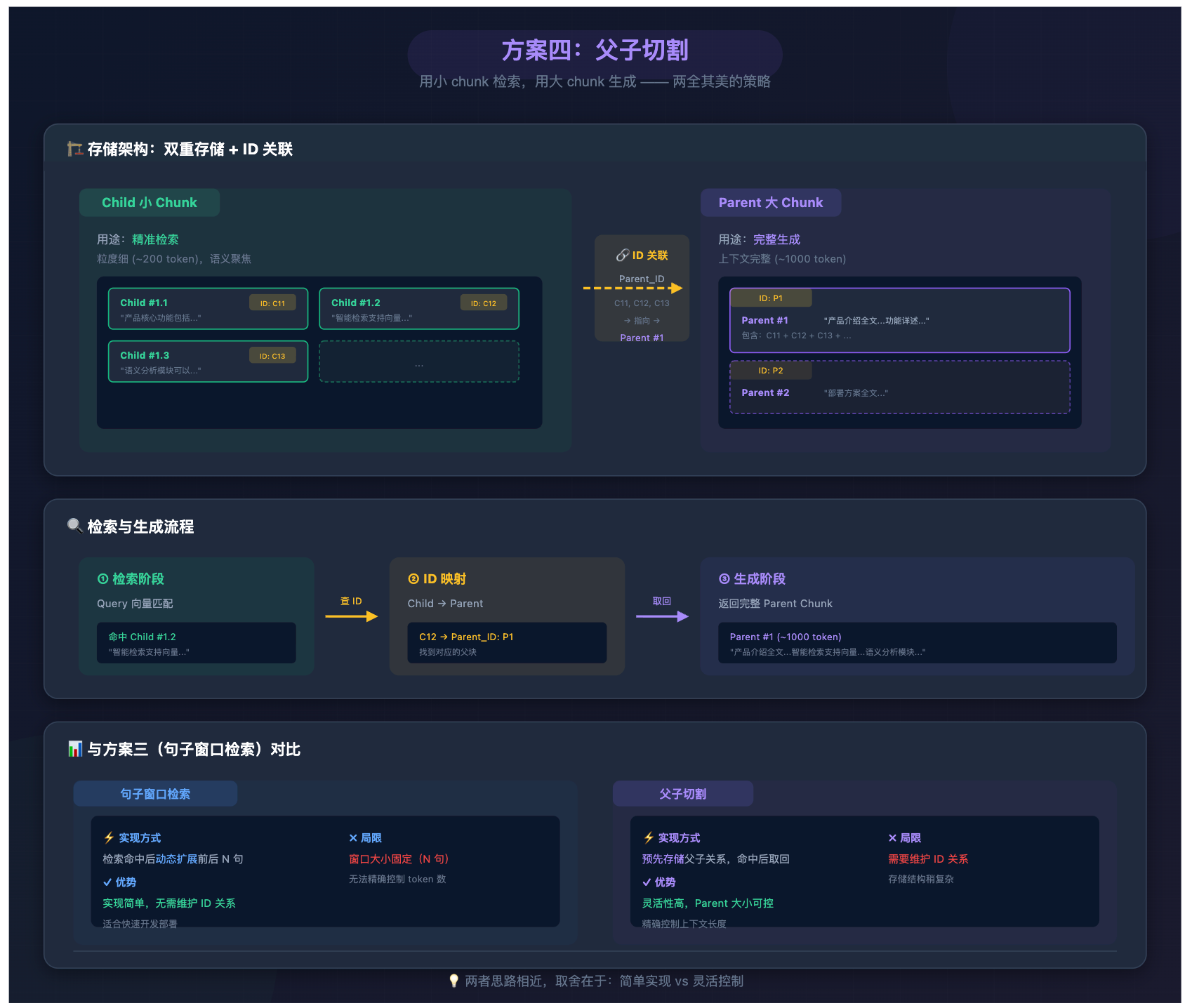Click the chain link icon next to ID 关联
1192x1008 pixels.
coord(622,256)
